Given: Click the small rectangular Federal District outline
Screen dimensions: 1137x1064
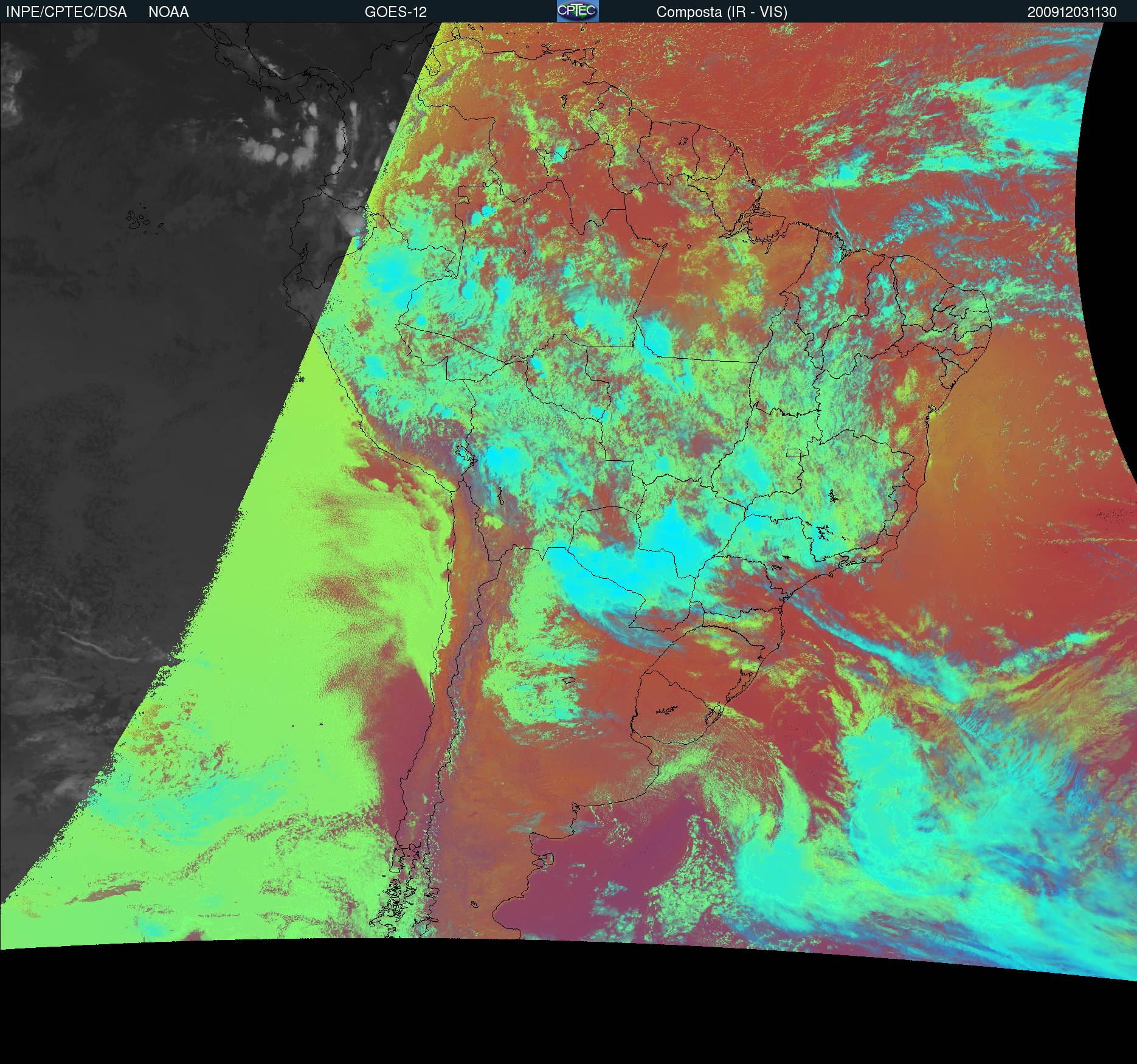Looking at the screenshot, I should point(793,452).
